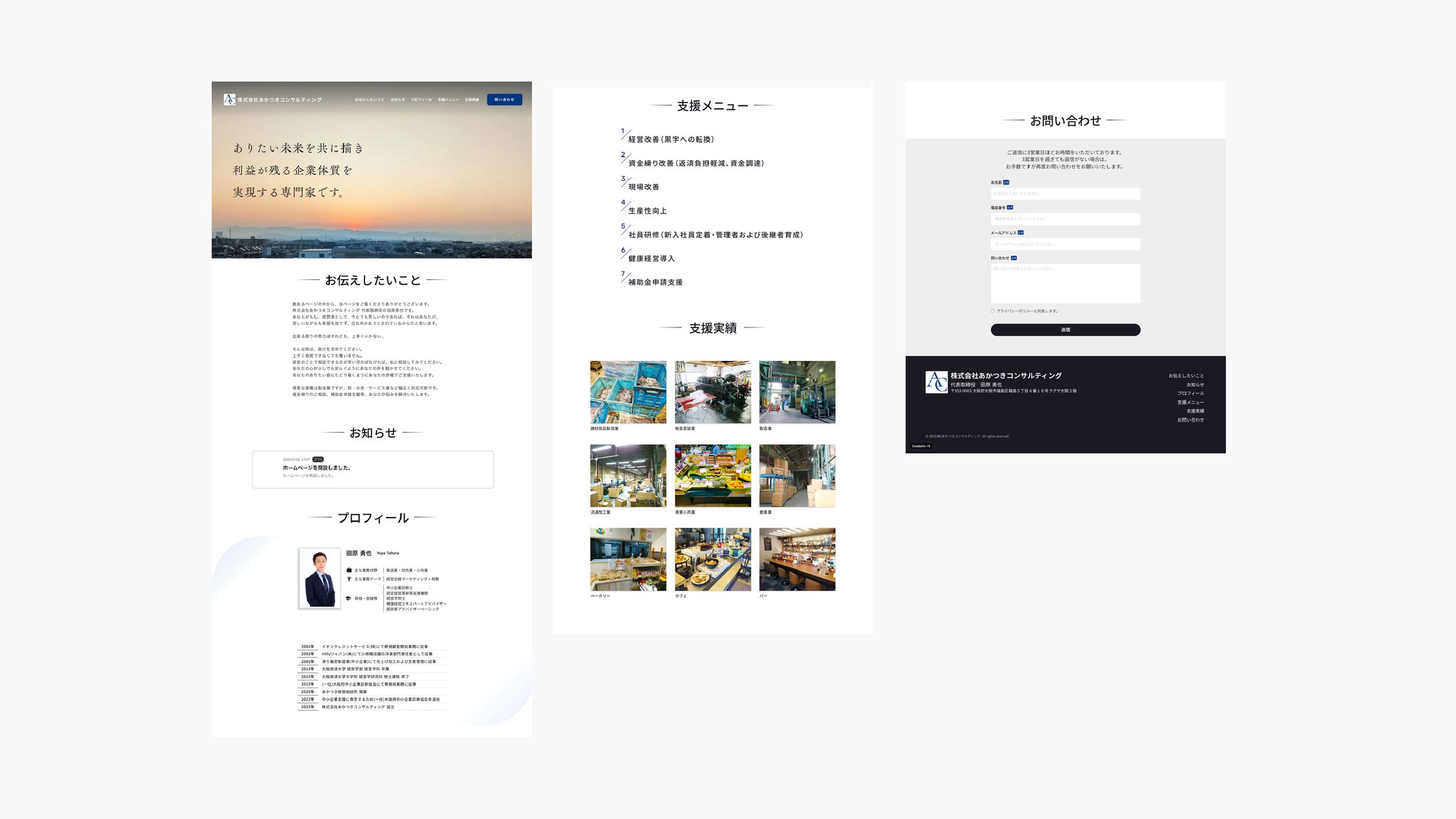Open the news card ホームページを開設しました。

click(373, 470)
